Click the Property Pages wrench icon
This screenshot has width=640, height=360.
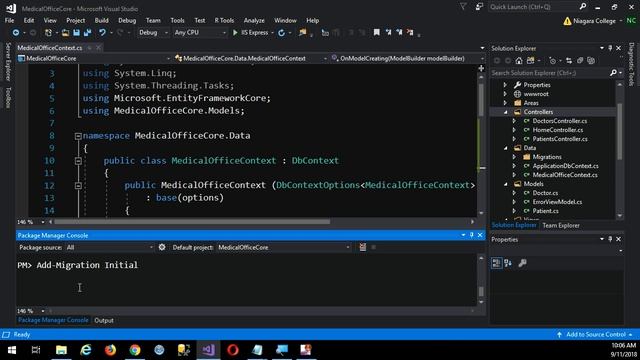pyautogui.click(x=522, y=263)
